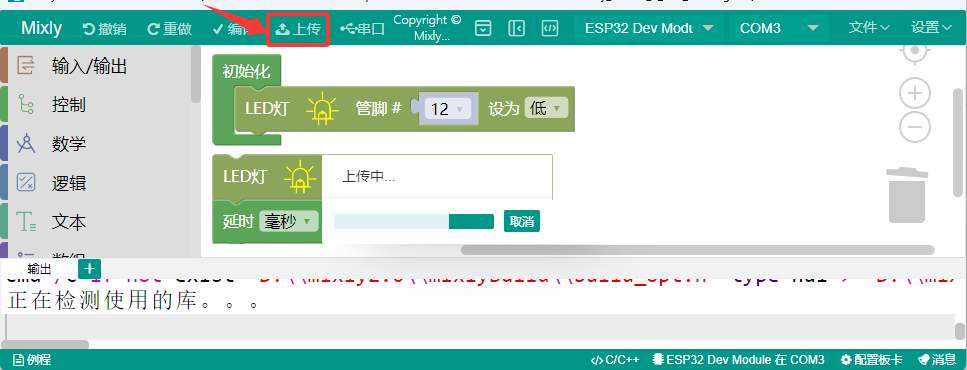The height and width of the screenshot is (370, 967).
Task: Open the 设置 menu
Action: click(x=932, y=28)
